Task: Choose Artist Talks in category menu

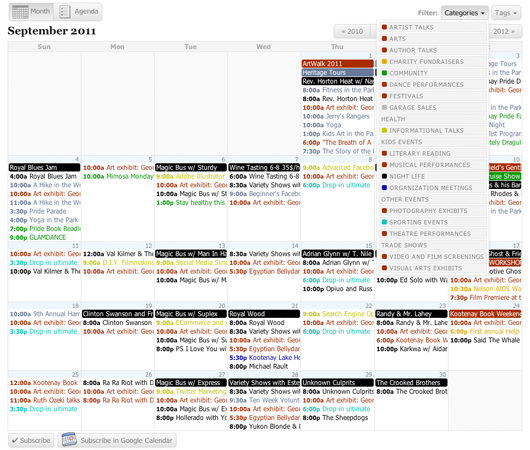Action: tap(433, 27)
